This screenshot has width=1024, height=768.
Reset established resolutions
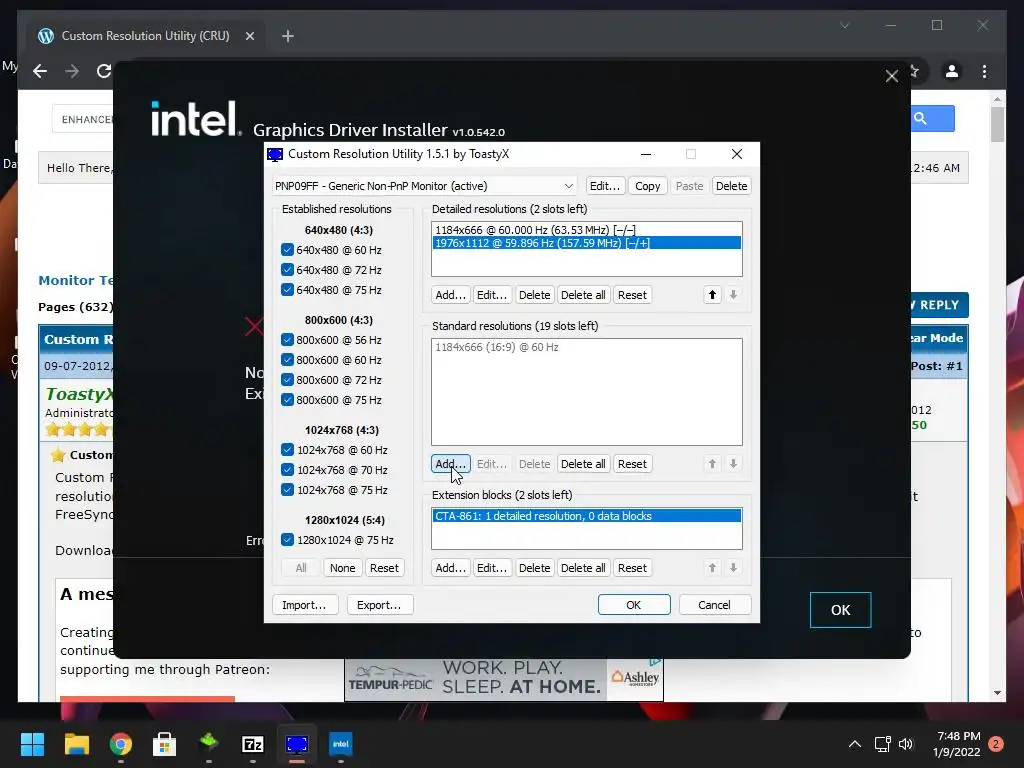(384, 568)
